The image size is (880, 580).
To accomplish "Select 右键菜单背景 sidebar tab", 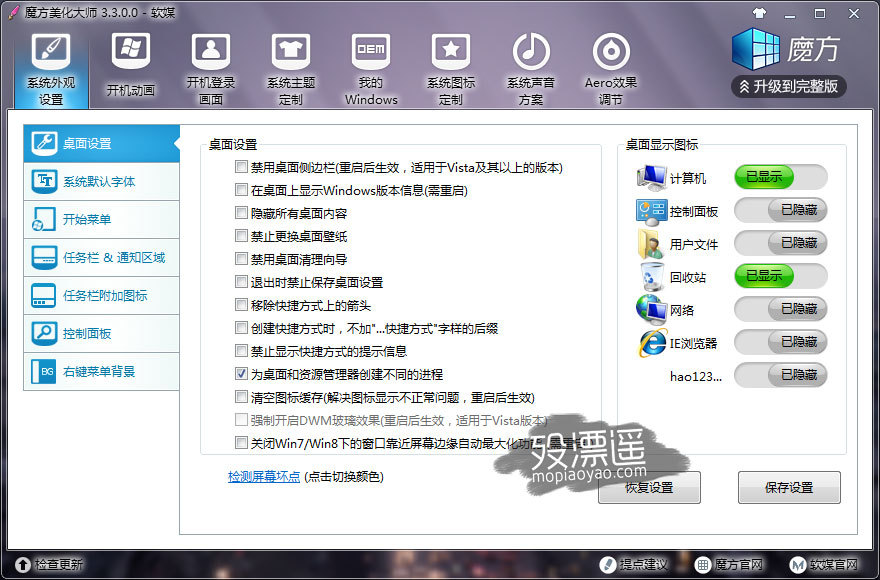I will pos(102,372).
